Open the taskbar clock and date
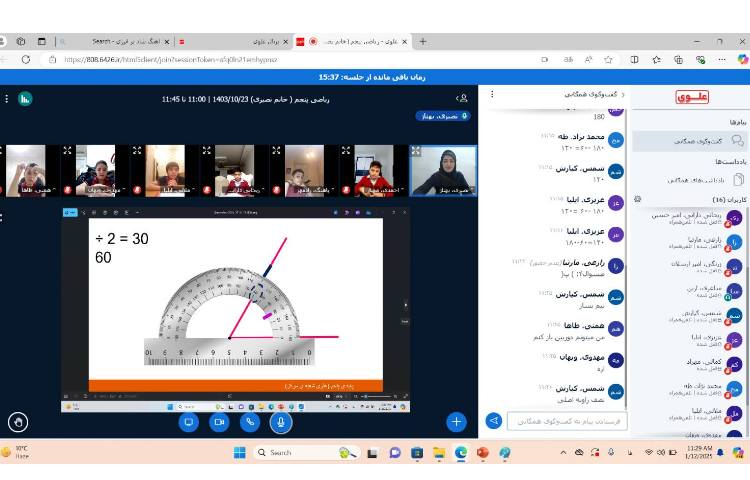Viewport: 750px width, 480px height. tap(699, 452)
